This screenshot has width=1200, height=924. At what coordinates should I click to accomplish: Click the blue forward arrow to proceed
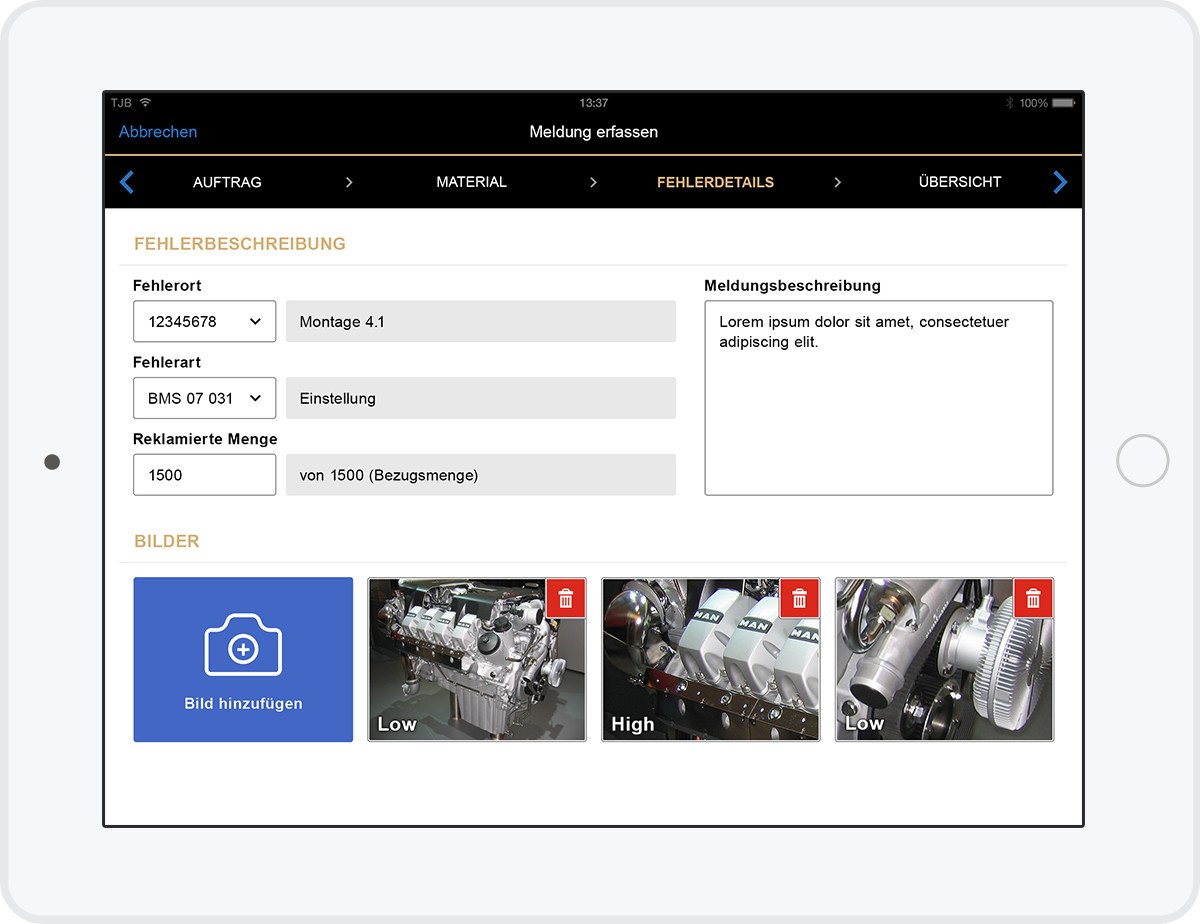1060,182
